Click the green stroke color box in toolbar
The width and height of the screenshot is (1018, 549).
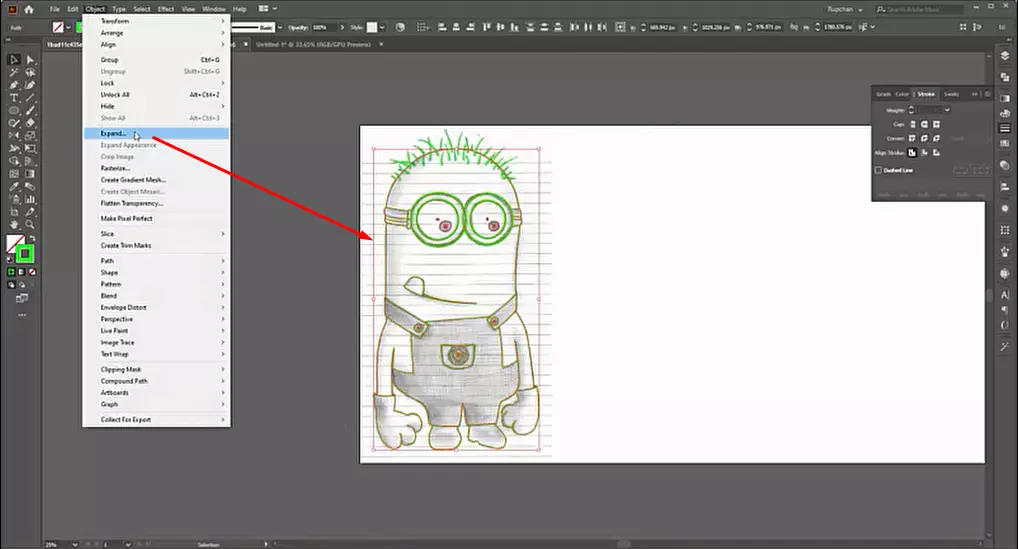tap(25, 254)
